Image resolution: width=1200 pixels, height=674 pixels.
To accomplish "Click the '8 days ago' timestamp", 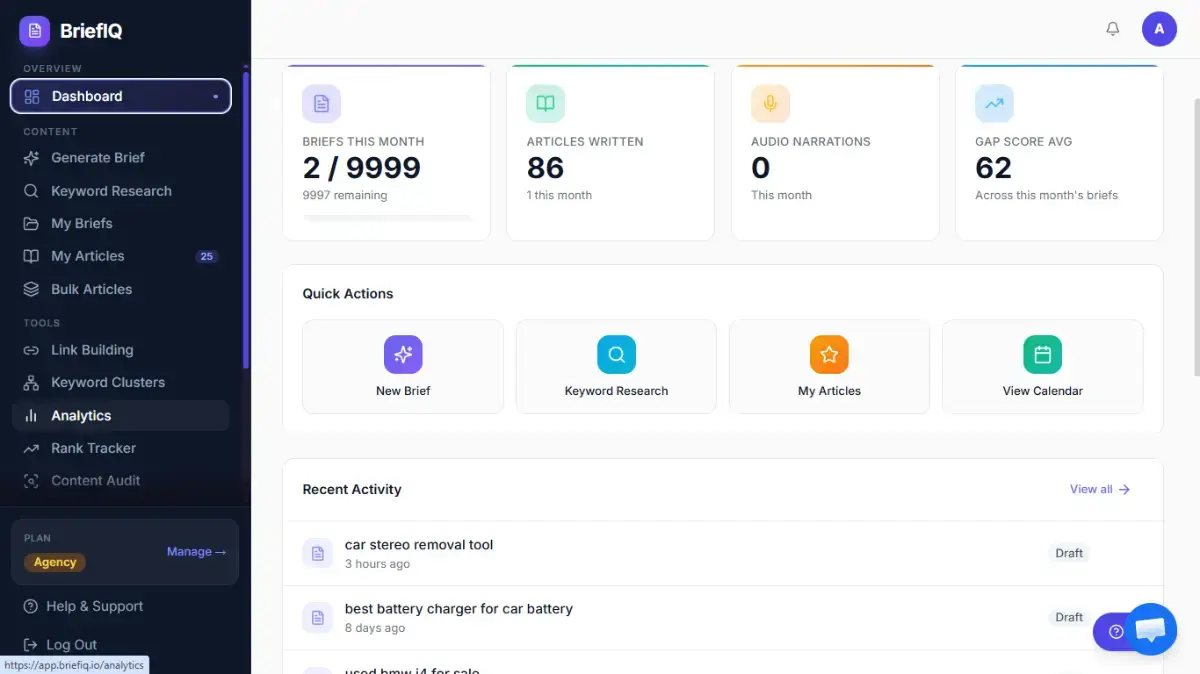I will click(x=375, y=628).
